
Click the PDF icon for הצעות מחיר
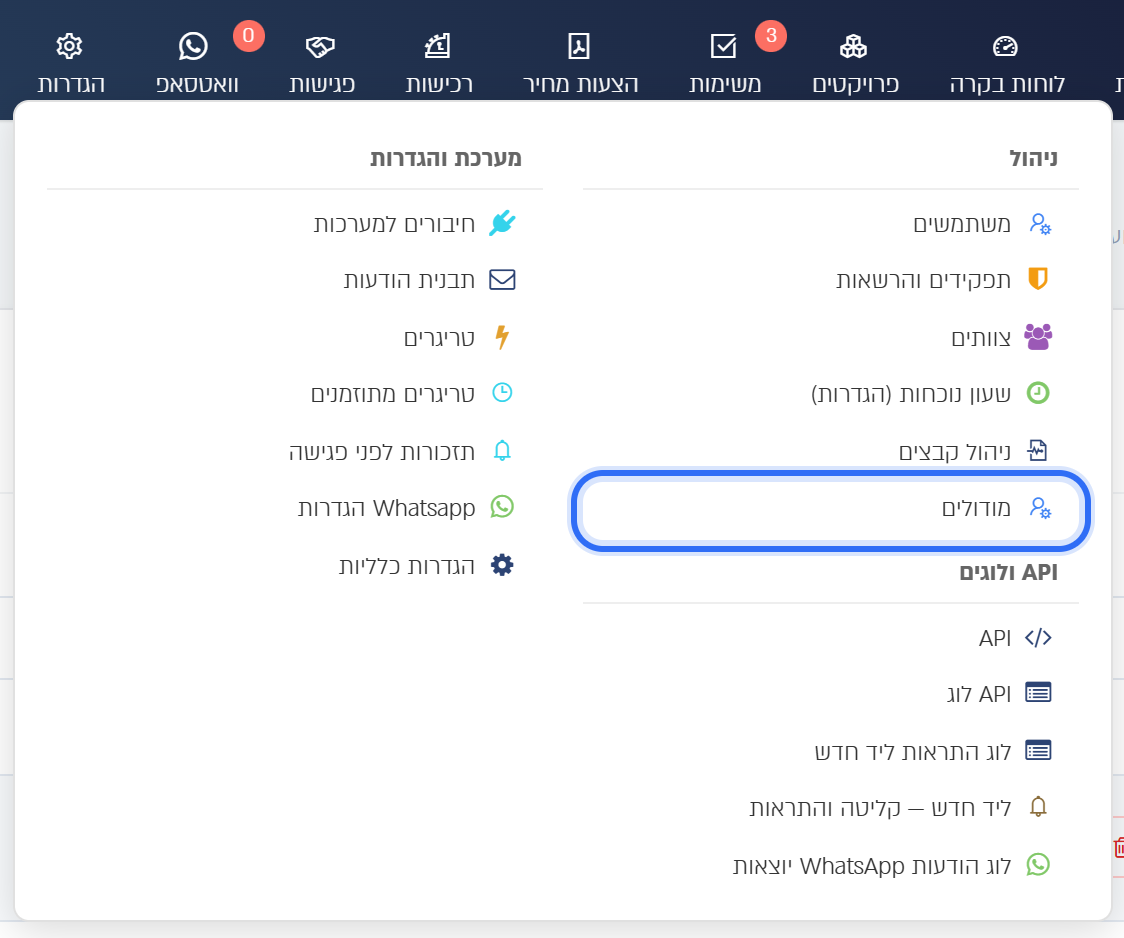coord(579,46)
